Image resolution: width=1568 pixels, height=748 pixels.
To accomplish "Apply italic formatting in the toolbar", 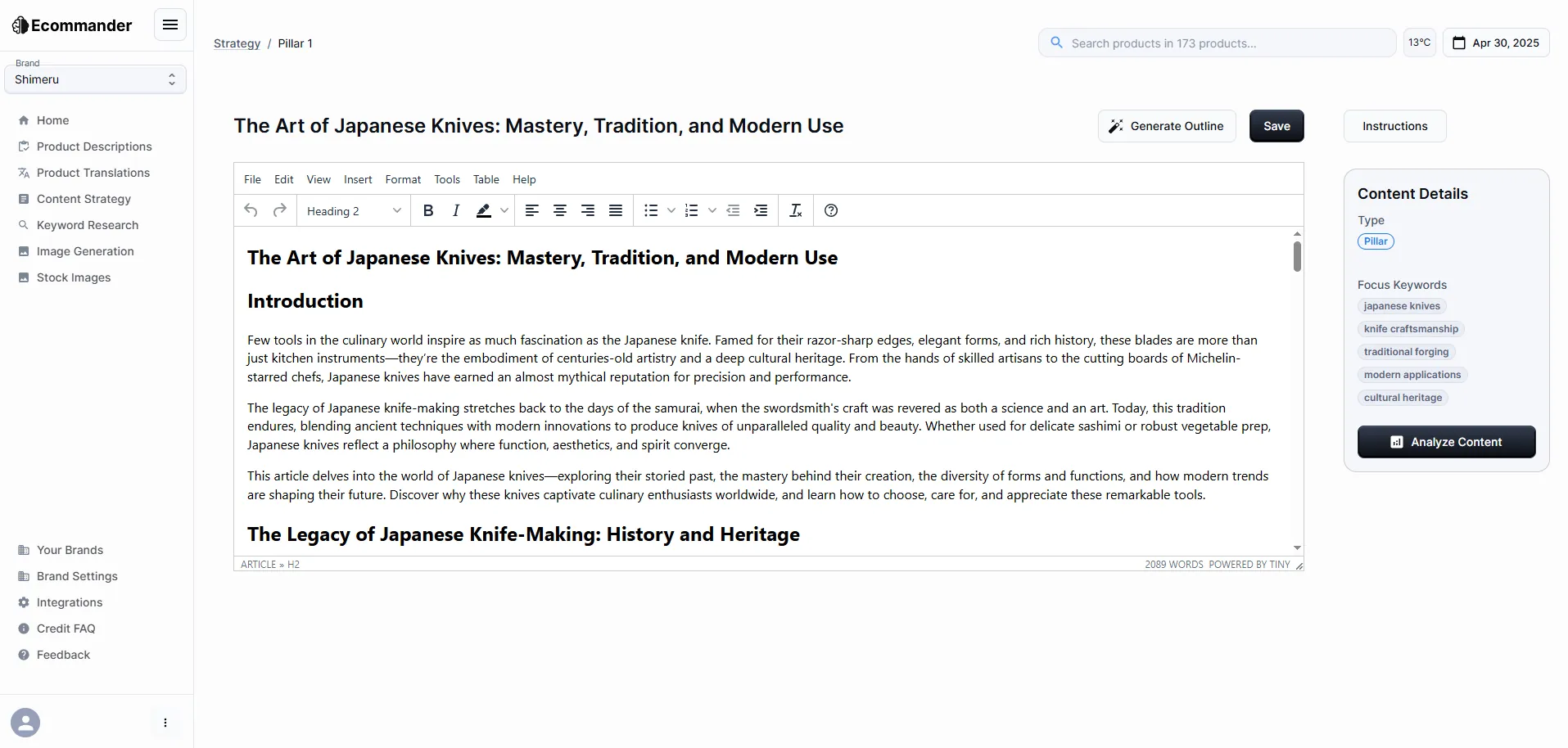I will 456,210.
